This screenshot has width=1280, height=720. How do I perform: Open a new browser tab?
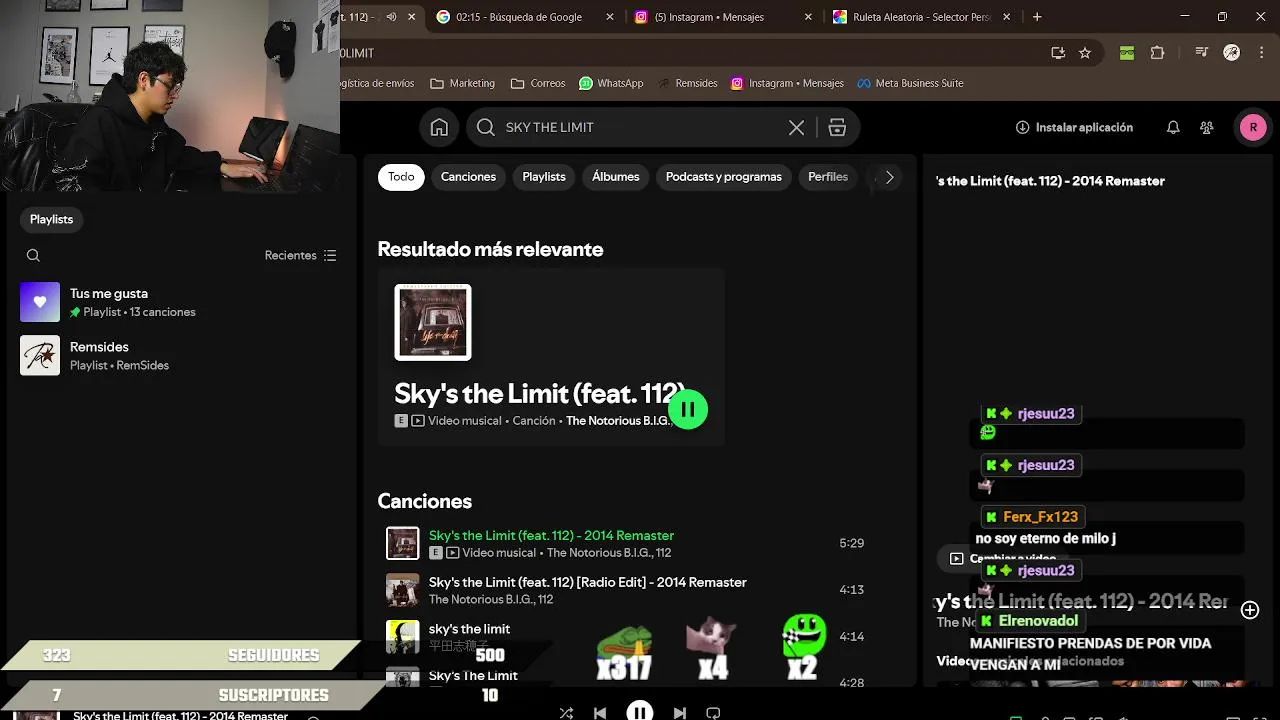1037,17
